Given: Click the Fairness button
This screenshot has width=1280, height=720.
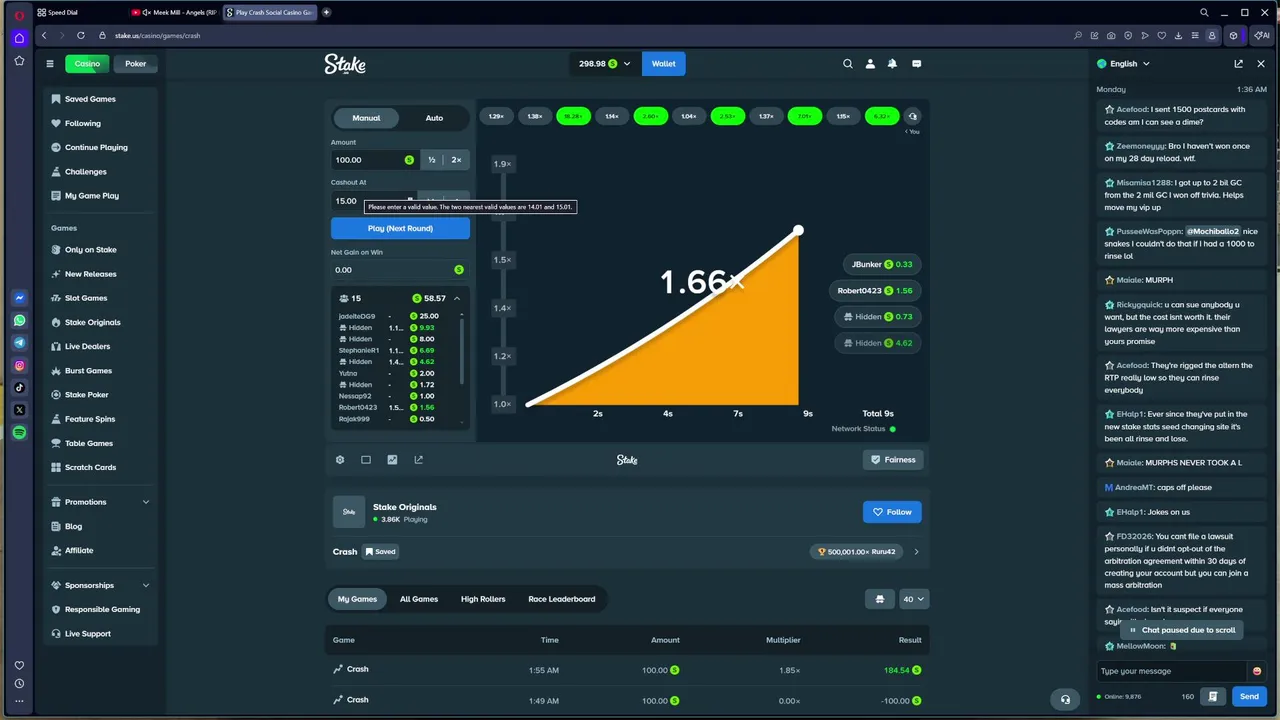Looking at the screenshot, I should click(892, 460).
